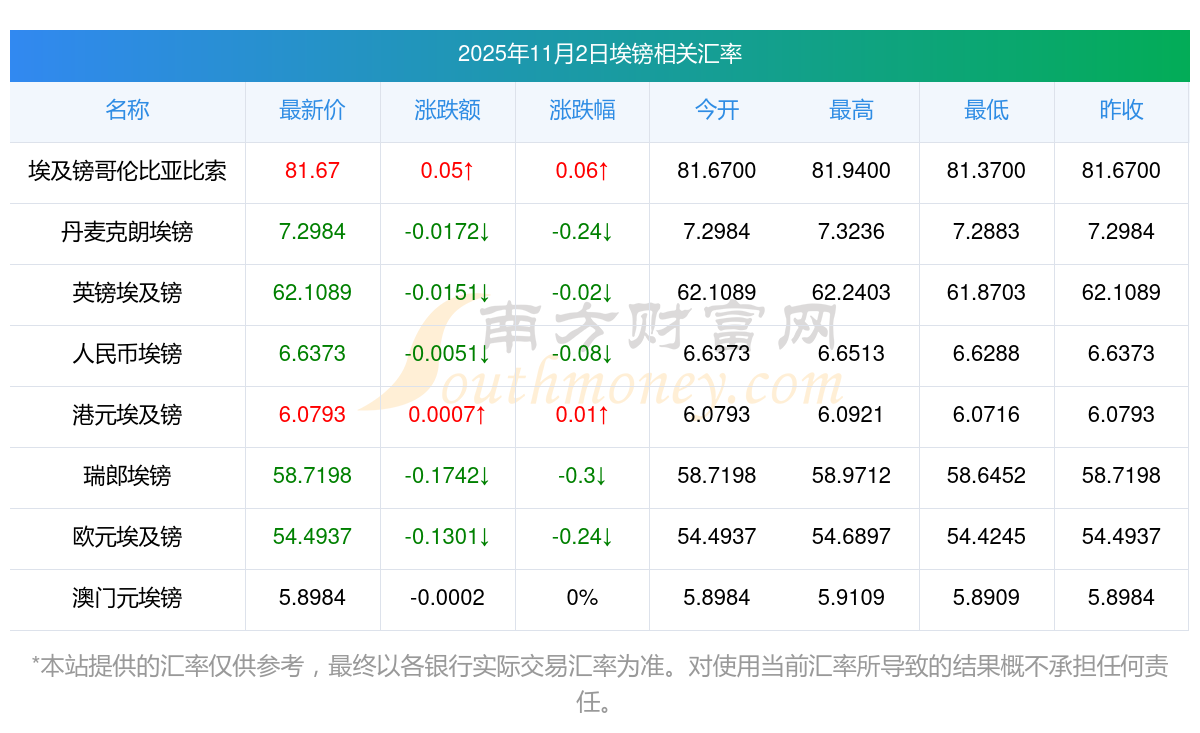Viewport: 1200px width, 733px height.
Task: Open the 港元埃及镑 row name
Action: [127, 415]
